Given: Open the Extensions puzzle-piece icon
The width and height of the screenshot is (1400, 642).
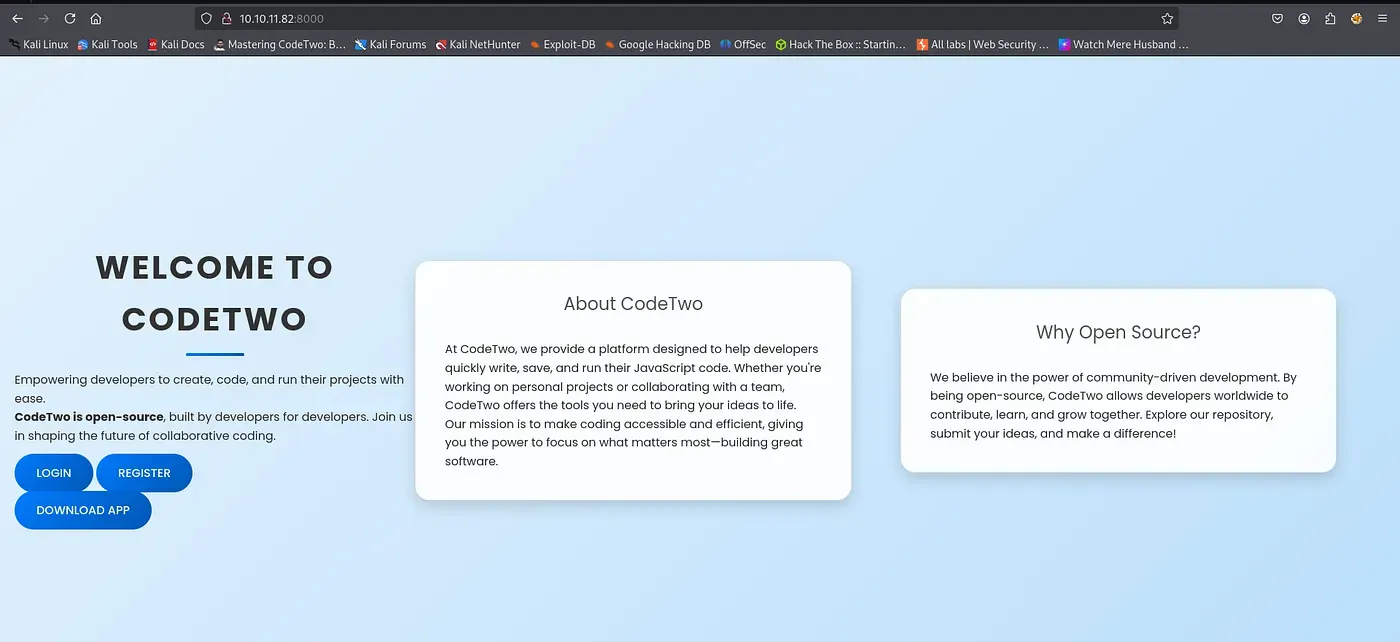Looking at the screenshot, I should [x=1330, y=18].
